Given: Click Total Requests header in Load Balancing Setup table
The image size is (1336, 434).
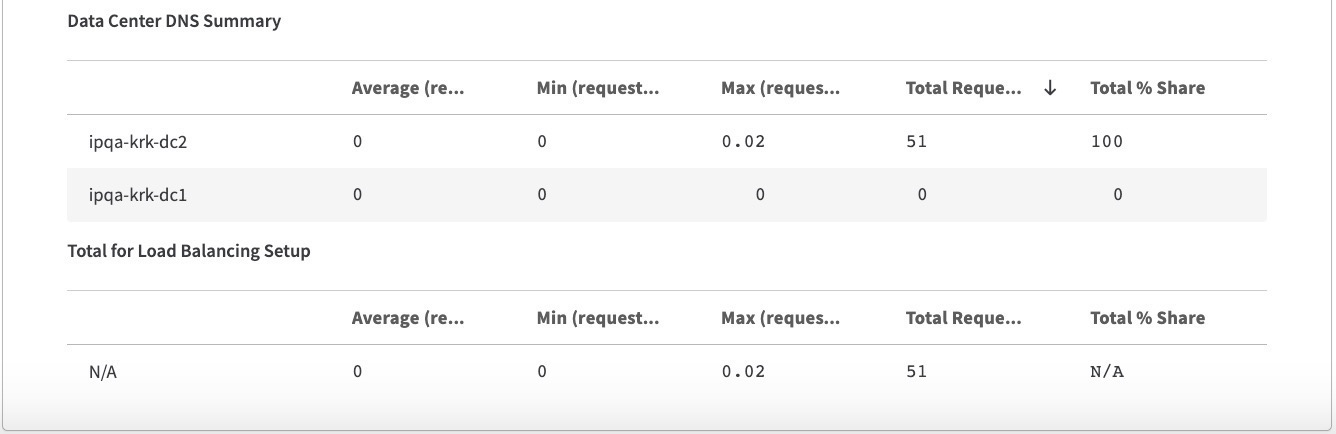Looking at the screenshot, I should pyautogui.click(x=963, y=318).
